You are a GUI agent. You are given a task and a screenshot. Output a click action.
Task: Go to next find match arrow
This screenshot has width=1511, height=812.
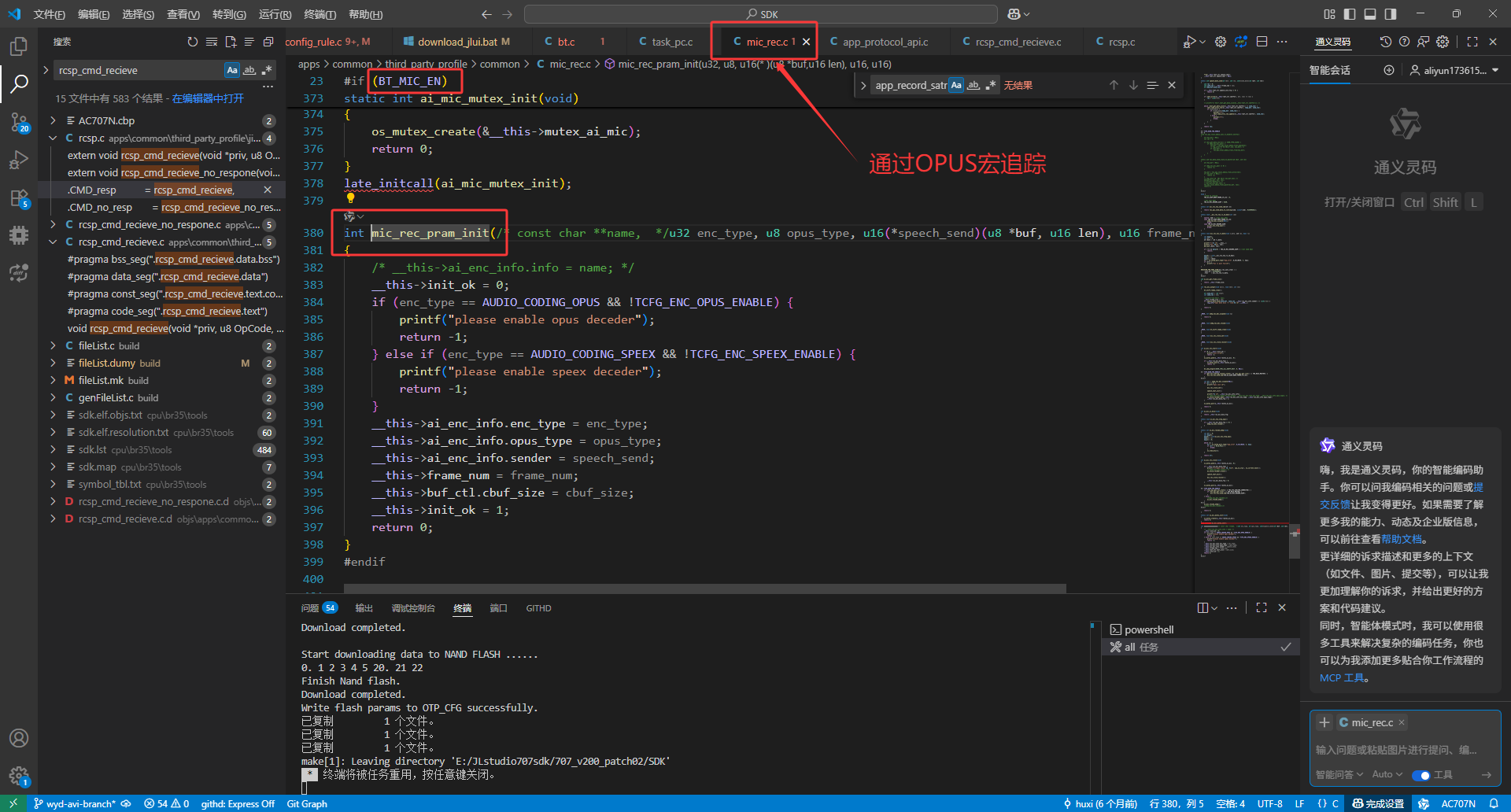1133,85
